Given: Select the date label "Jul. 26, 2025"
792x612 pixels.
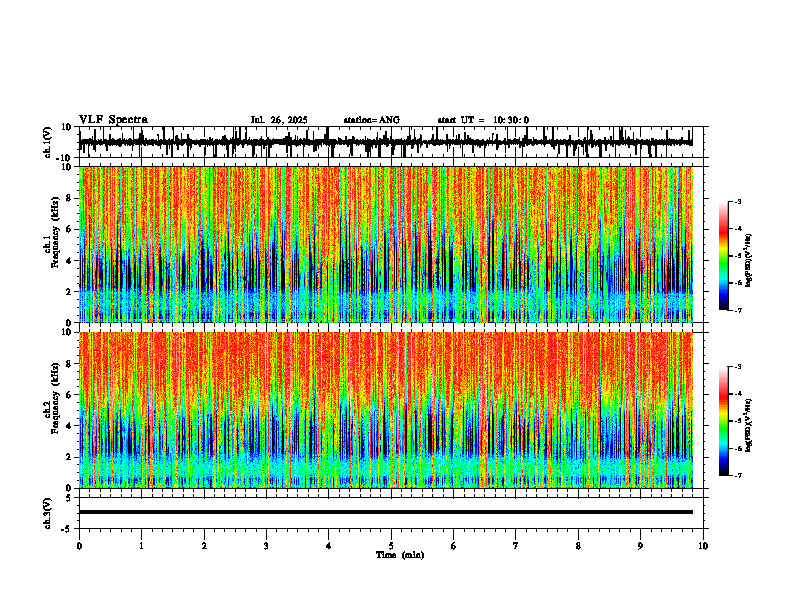Looking at the screenshot, I should coord(279,120).
